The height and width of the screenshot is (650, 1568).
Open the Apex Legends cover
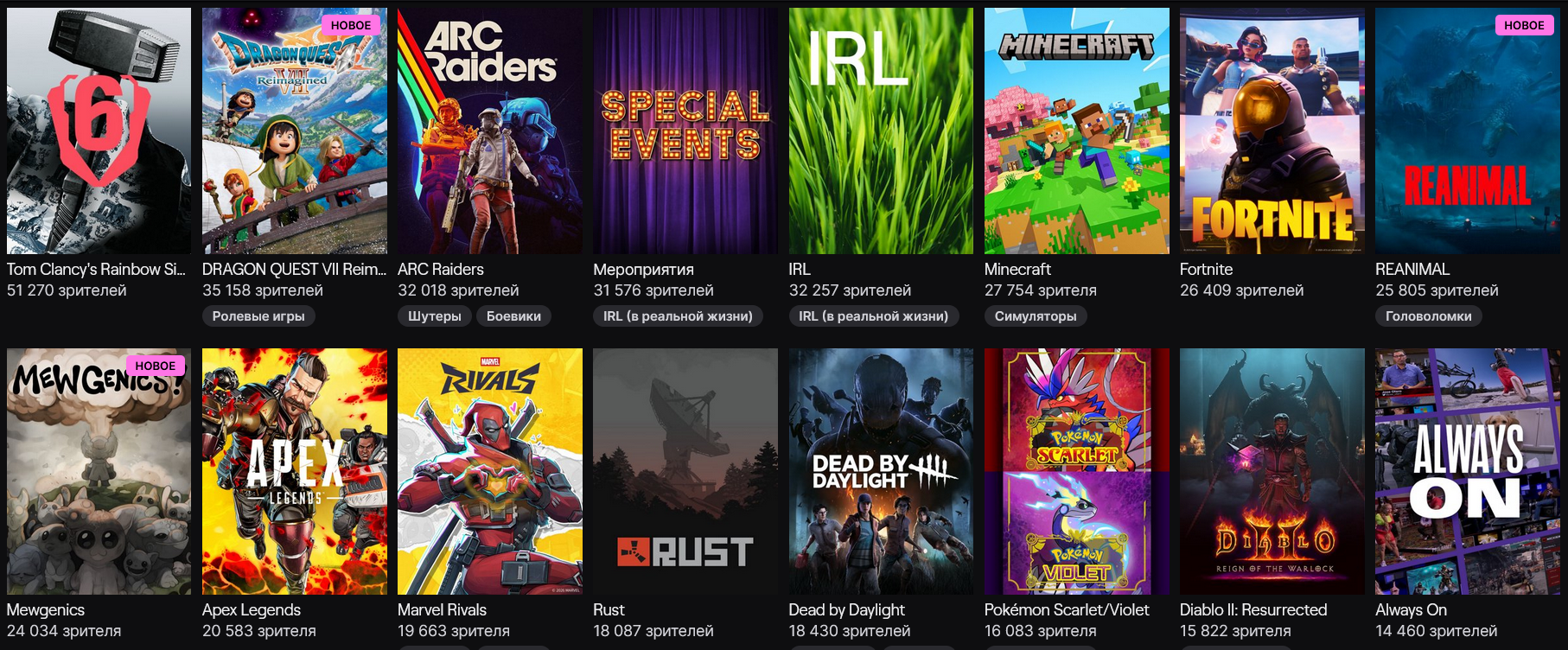pos(295,471)
